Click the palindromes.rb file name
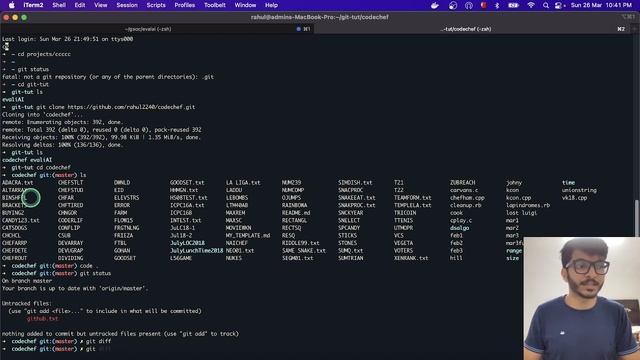The height and width of the screenshot is (360, 640). [x=528, y=205]
